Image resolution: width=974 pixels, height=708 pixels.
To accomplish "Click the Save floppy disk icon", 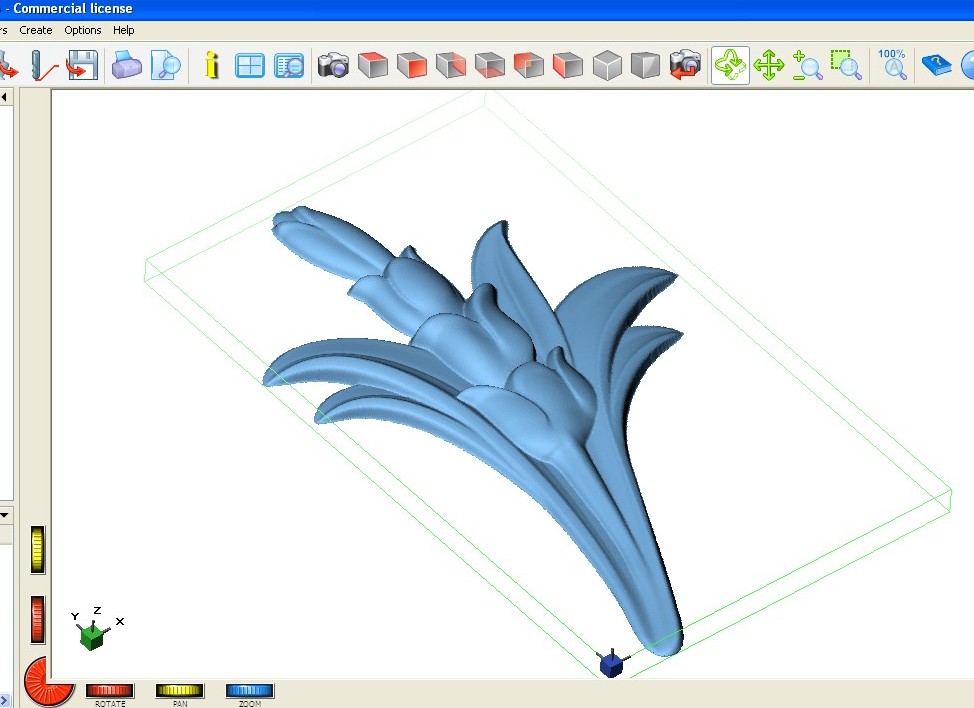I will click(x=81, y=66).
